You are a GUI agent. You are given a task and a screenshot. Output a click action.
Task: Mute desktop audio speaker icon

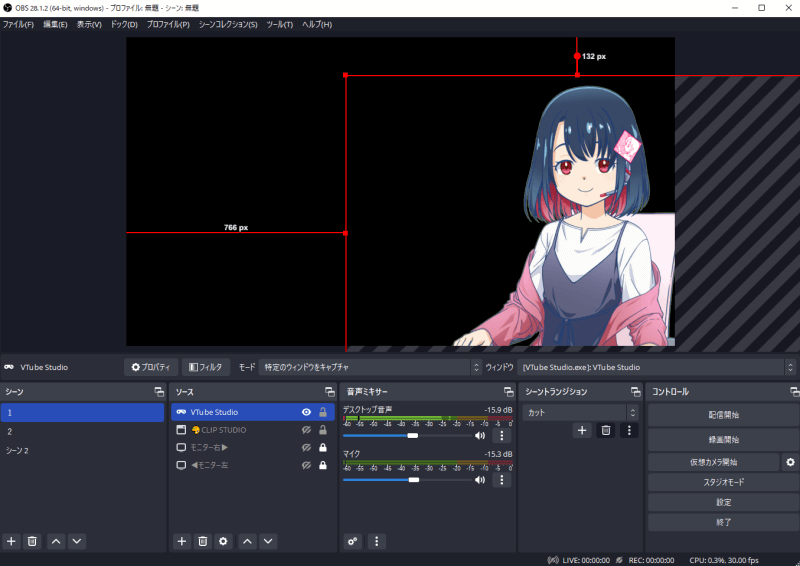click(480, 435)
